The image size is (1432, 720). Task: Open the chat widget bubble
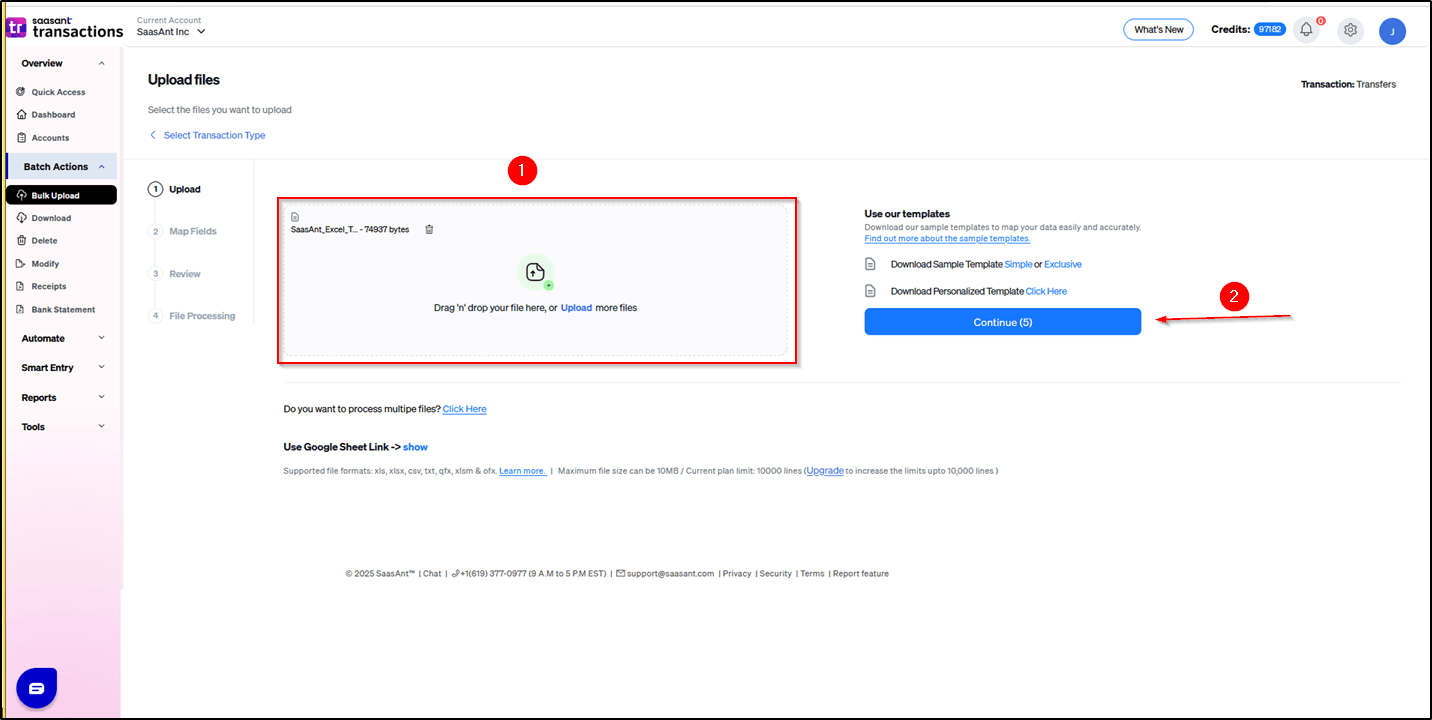pyautogui.click(x=37, y=688)
